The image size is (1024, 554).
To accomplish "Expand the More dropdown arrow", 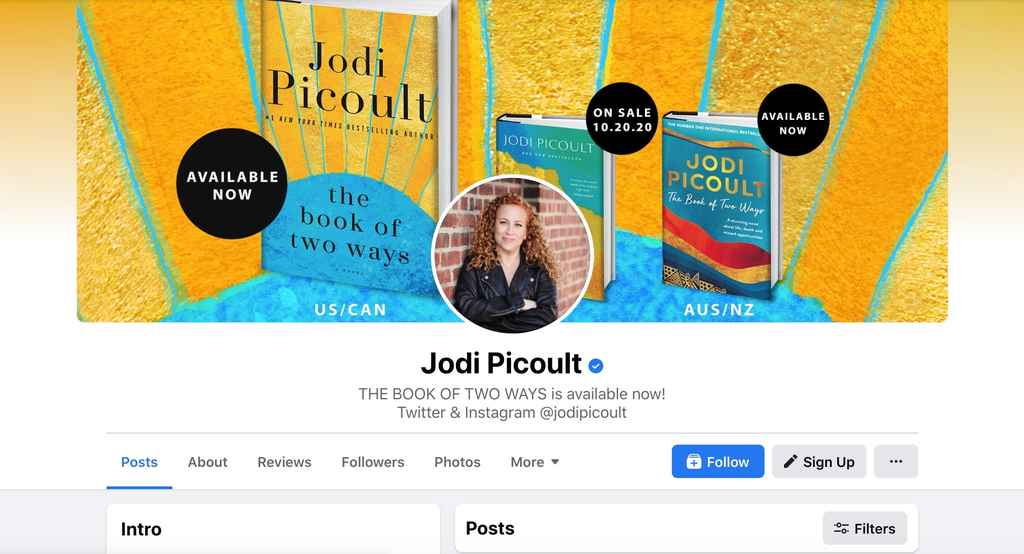I will [x=555, y=462].
